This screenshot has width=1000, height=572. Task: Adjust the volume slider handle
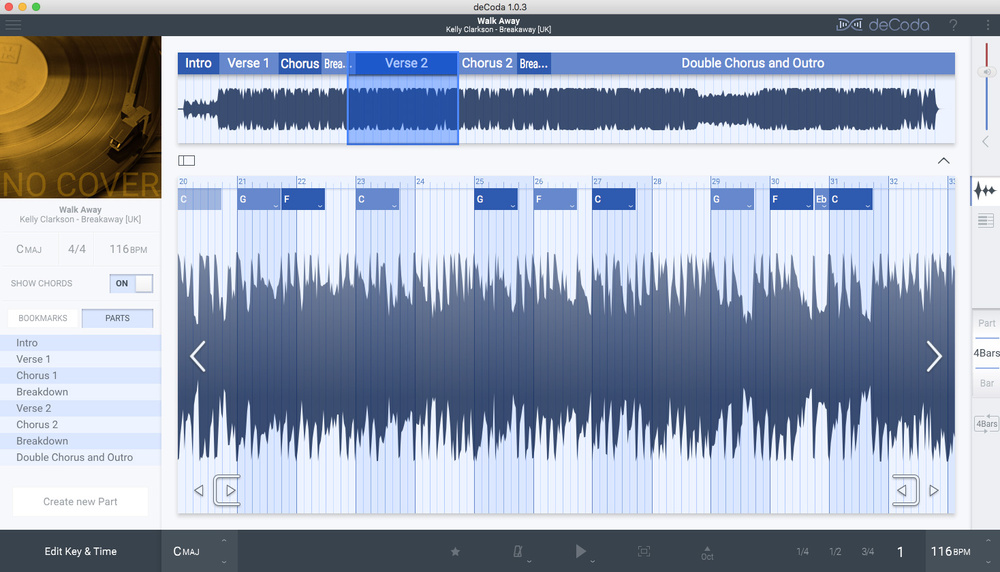point(986,71)
